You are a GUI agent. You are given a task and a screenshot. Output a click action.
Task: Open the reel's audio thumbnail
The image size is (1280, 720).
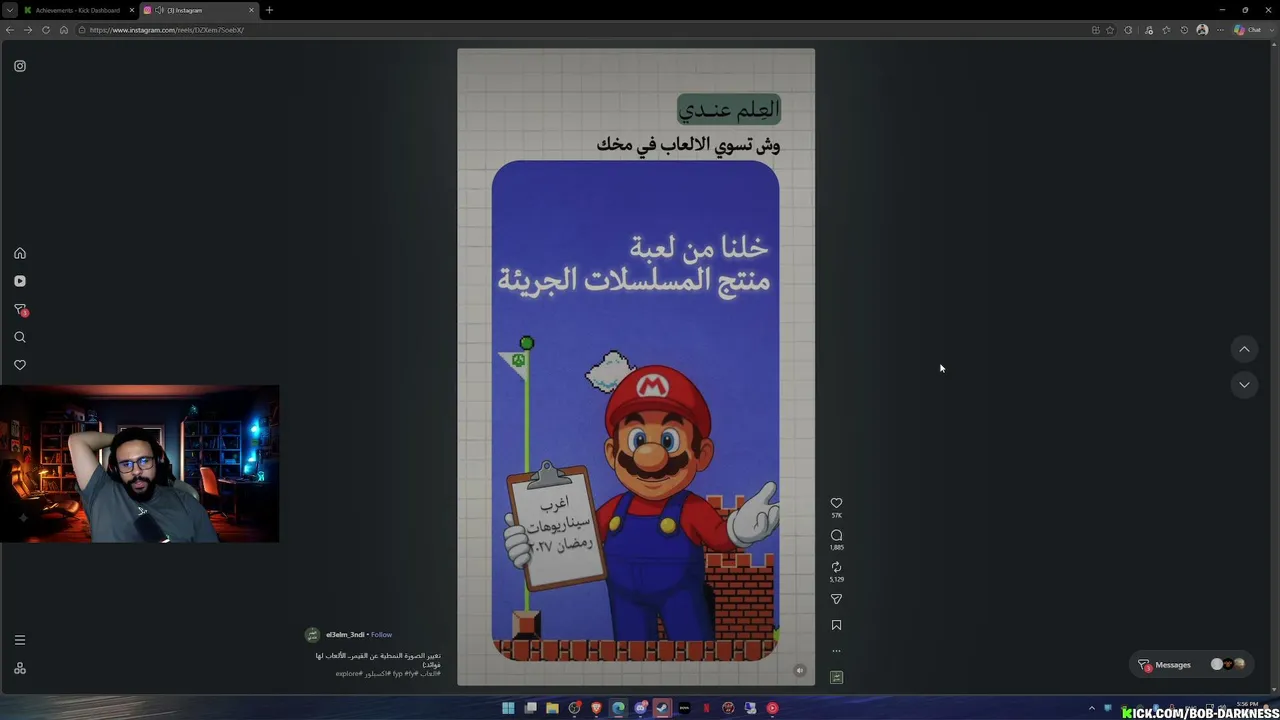click(837, 677)
